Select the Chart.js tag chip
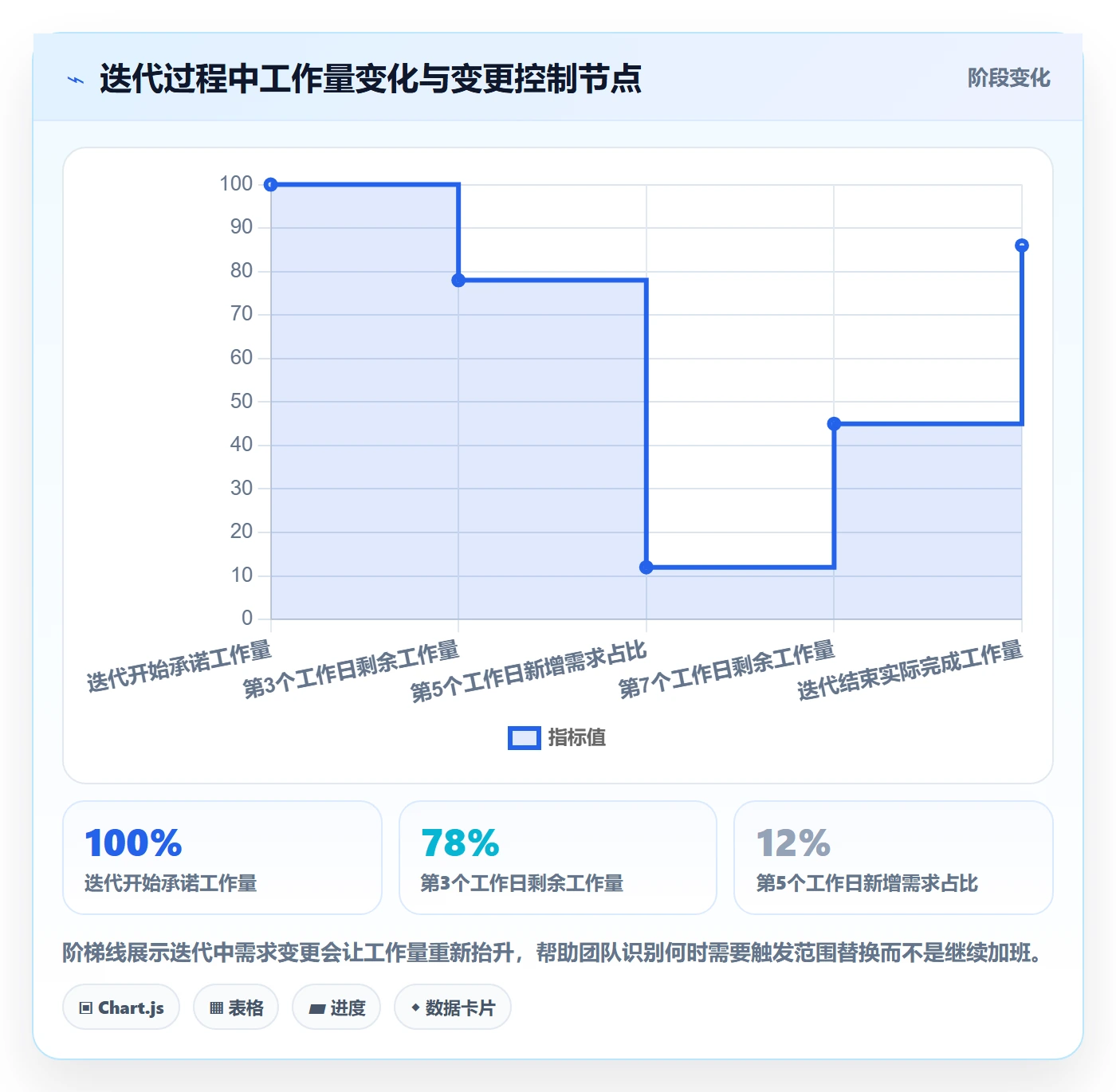 pyautogui.click(x=121, y=1008)
